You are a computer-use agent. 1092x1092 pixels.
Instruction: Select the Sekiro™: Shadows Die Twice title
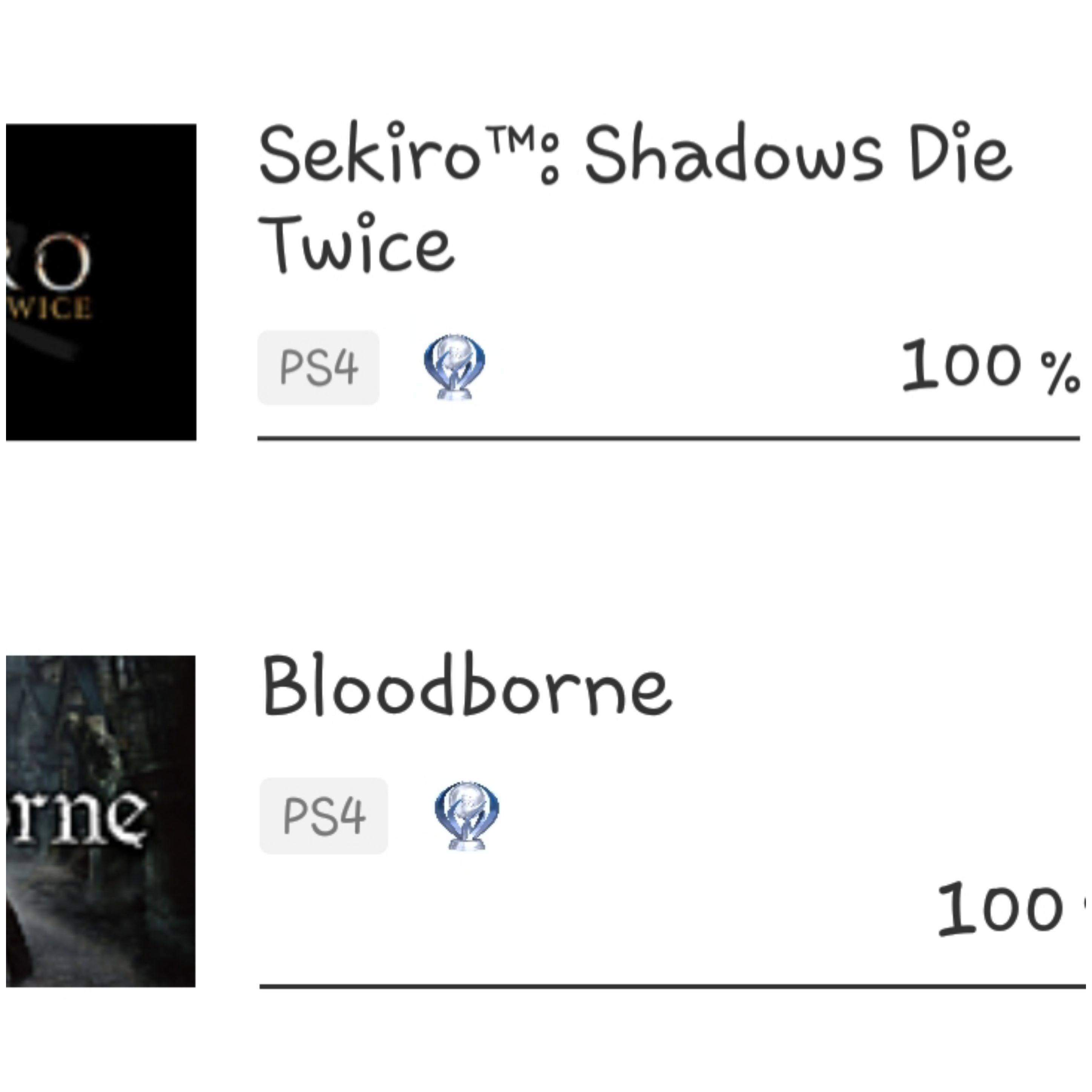[x=635, y=198]
